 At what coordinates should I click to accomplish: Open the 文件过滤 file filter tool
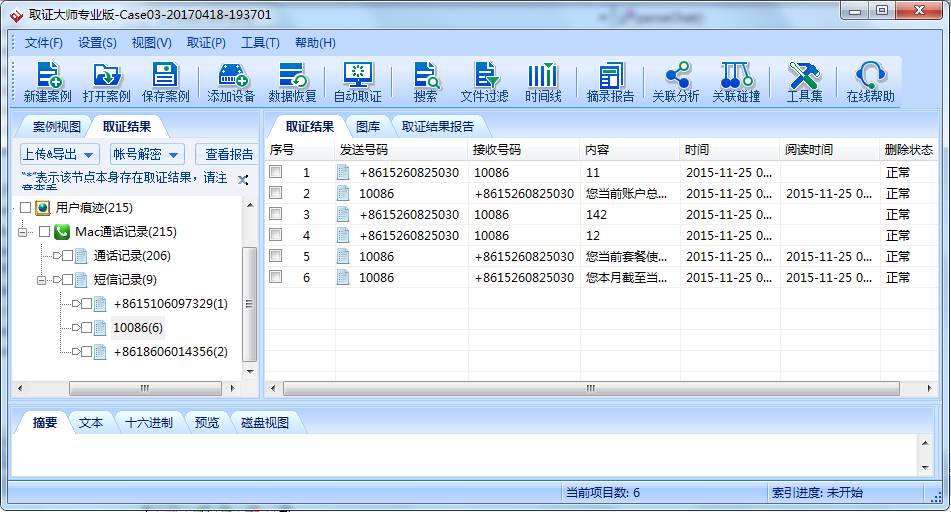[x=484, y=82]
